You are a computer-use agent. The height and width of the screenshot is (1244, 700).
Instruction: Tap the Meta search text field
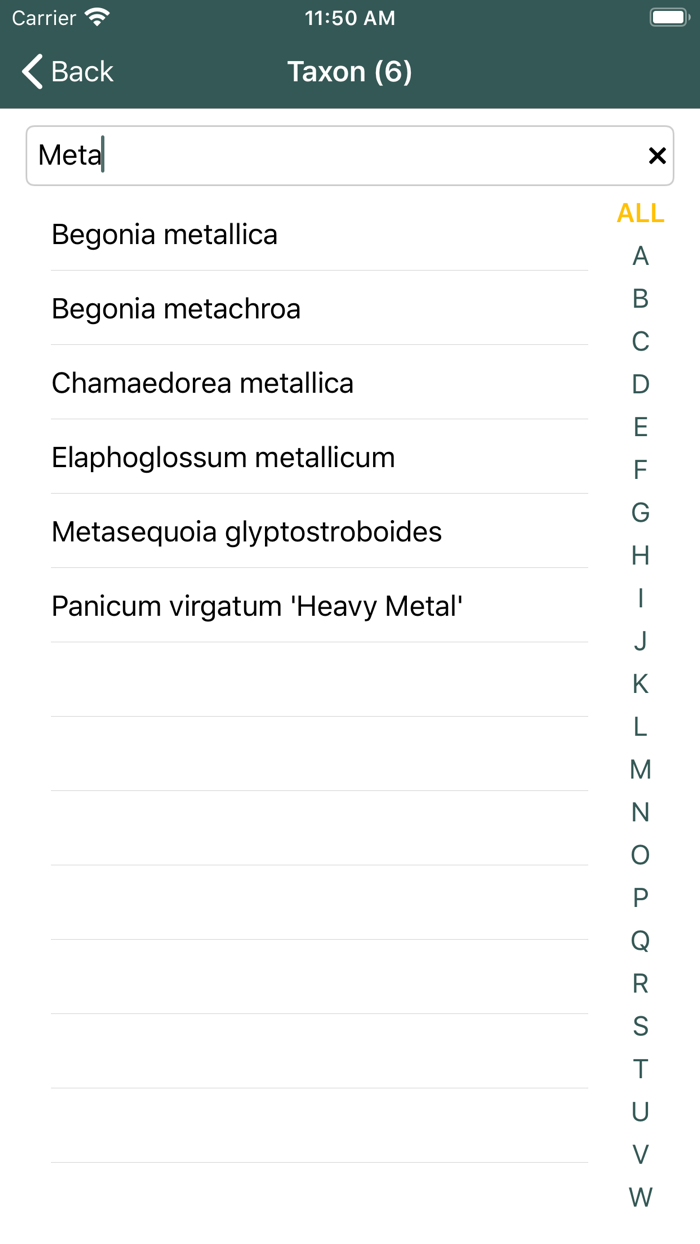tap(330, 155)
